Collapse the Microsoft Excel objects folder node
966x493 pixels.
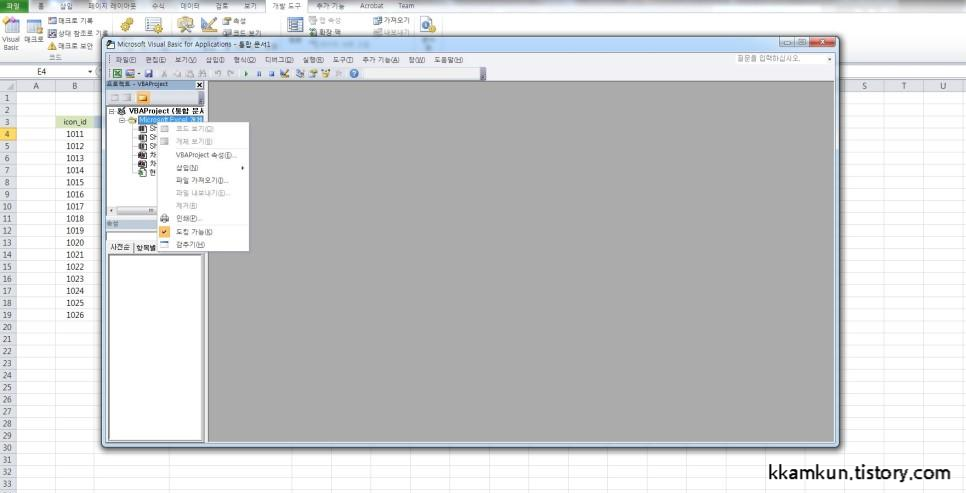tap(122, 120)
